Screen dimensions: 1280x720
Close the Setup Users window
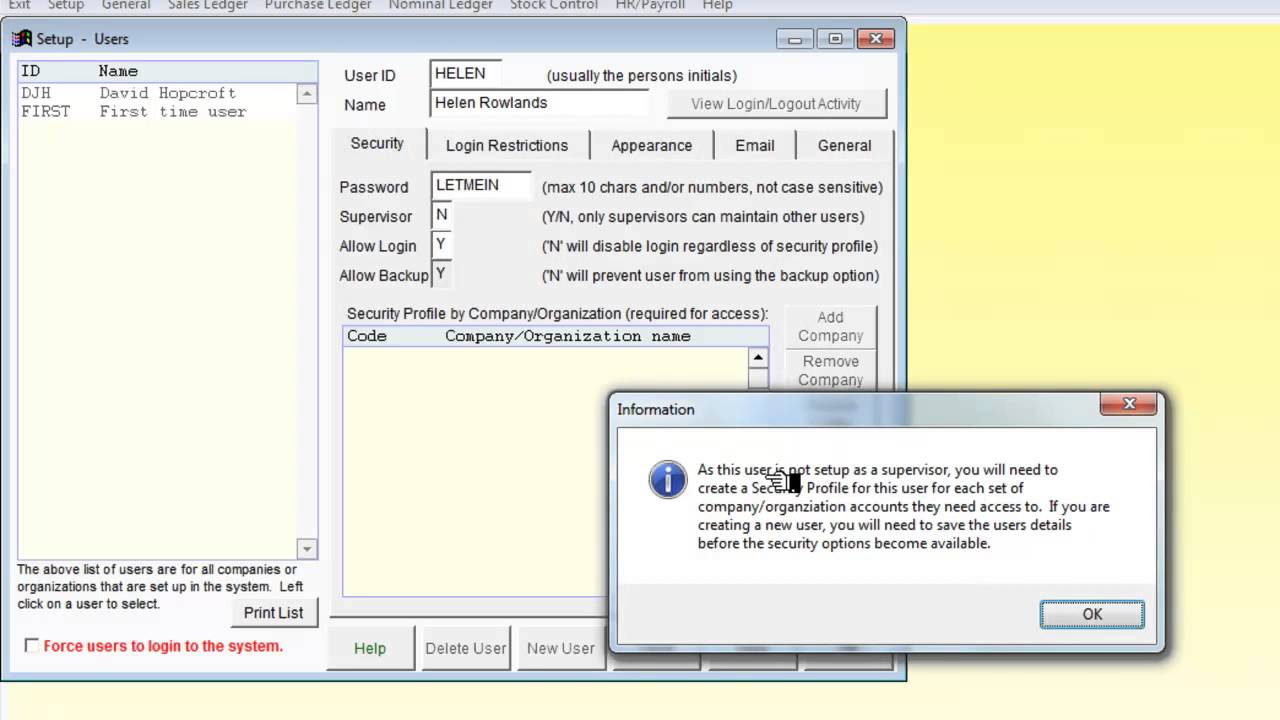click(x=875, y=39)
